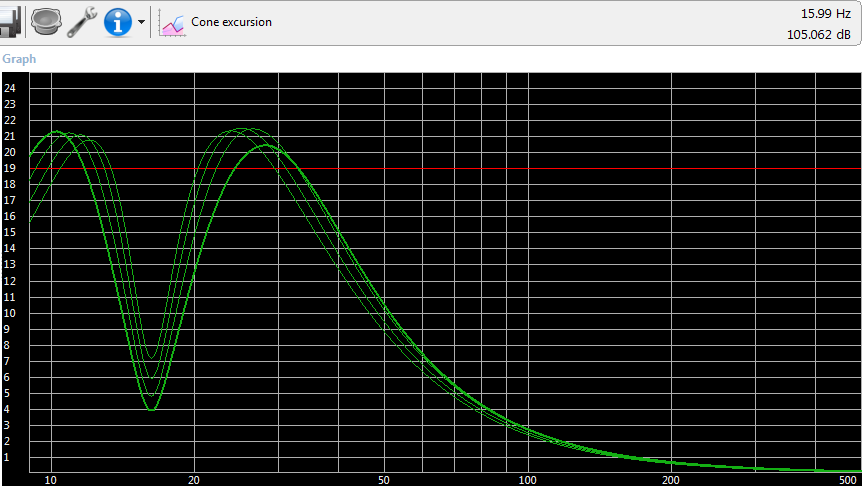
Task: Click the 105.062 dB level readout
Action: tap(818, 35)
